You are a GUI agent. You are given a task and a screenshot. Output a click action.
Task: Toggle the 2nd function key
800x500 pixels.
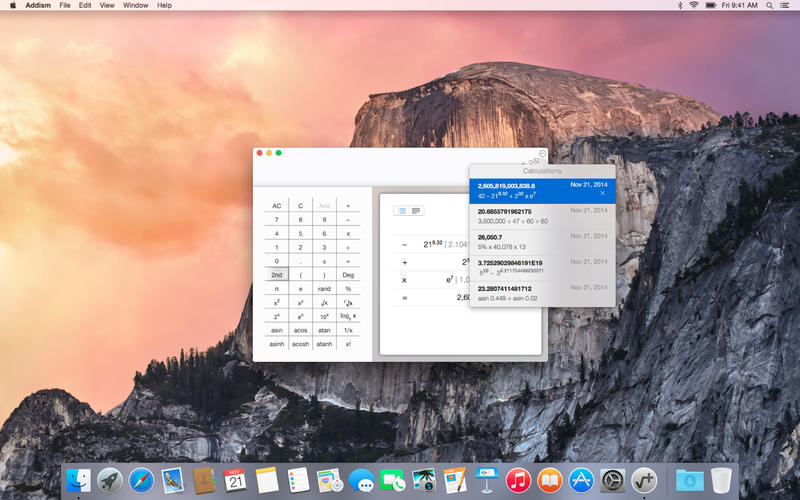point(277,274)
